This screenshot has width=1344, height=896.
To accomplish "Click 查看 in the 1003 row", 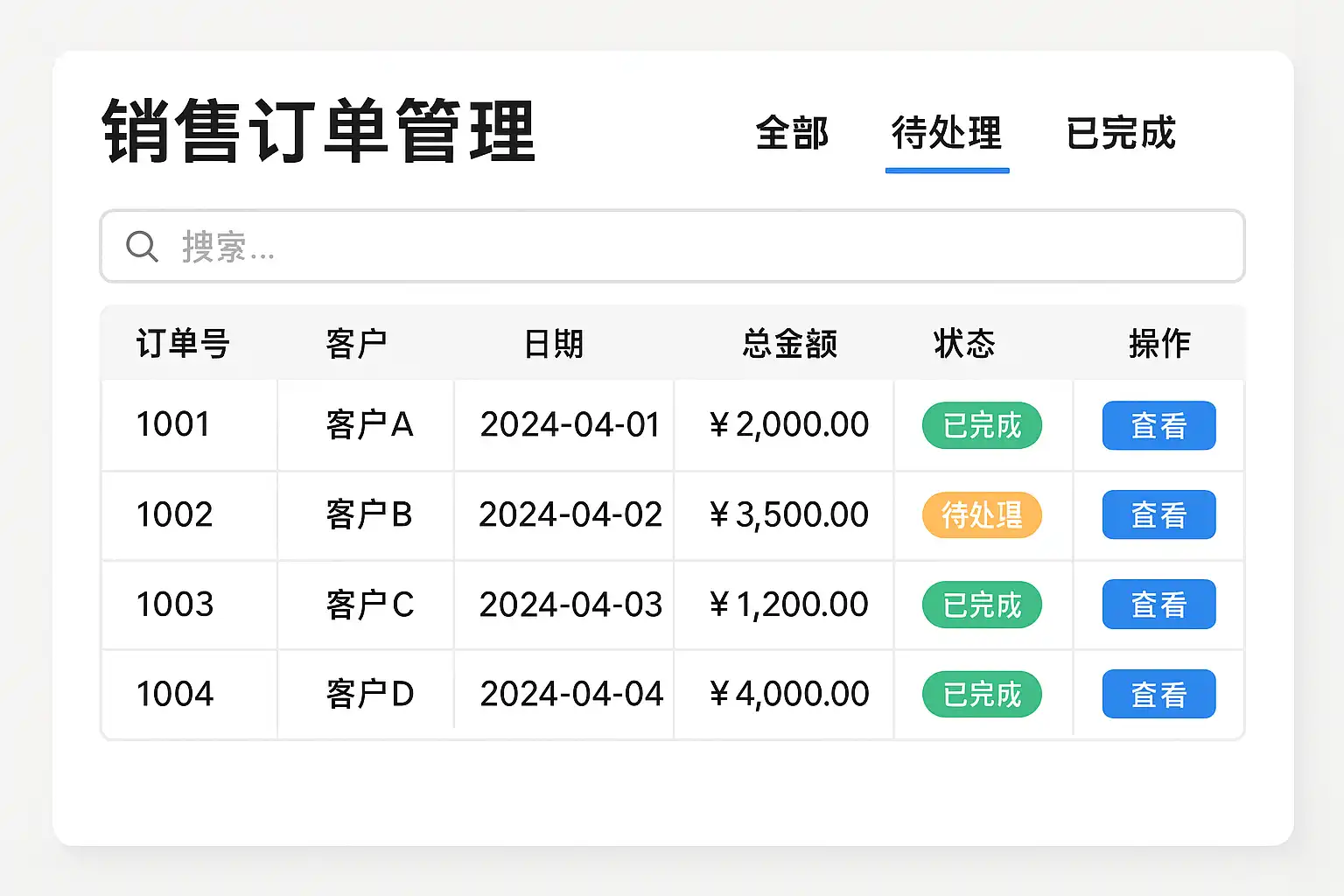I will click(x=1158, y=604).
